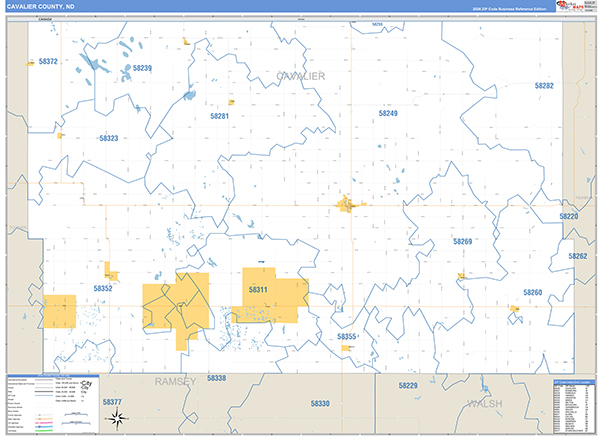This screenshot has height=436, width=600.
Task: Click the ZIP code label 58352
Action: [x=103, y=288]
